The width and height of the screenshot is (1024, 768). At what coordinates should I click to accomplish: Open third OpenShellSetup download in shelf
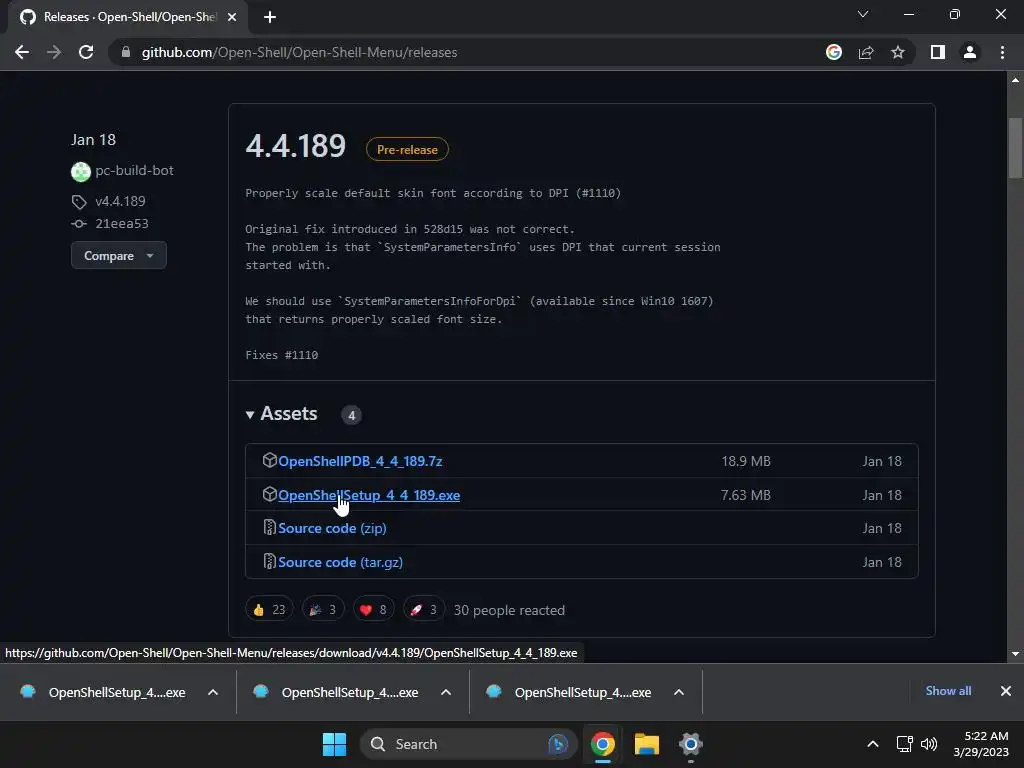pos(571,692)
